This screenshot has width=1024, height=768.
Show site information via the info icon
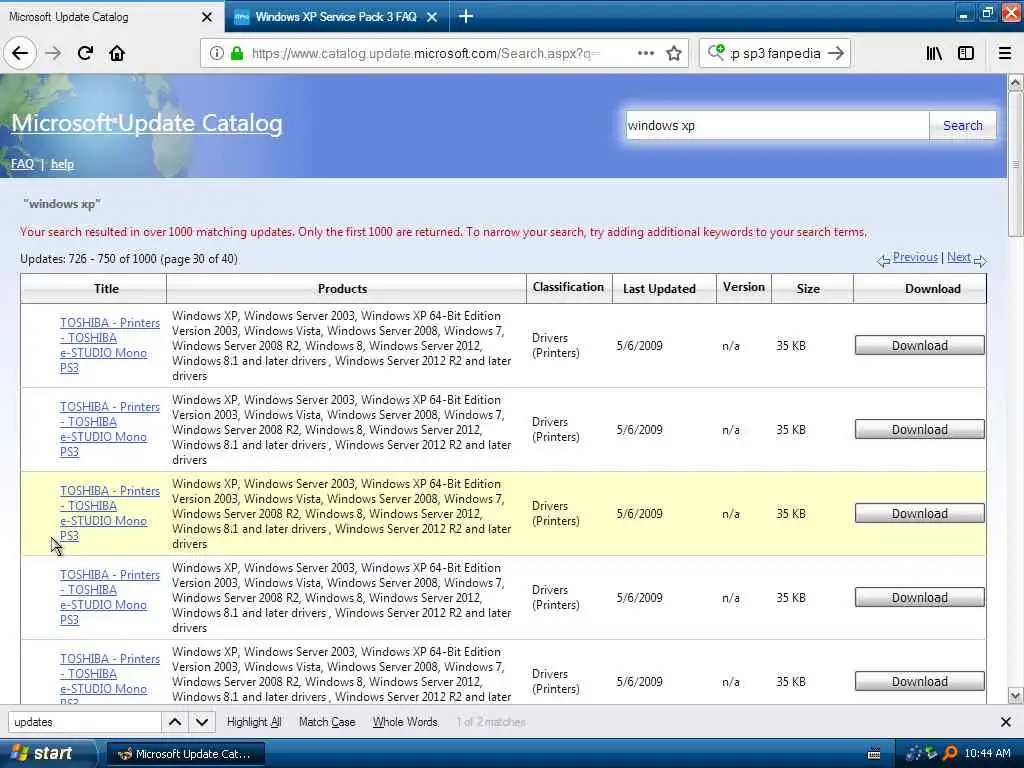216,53
